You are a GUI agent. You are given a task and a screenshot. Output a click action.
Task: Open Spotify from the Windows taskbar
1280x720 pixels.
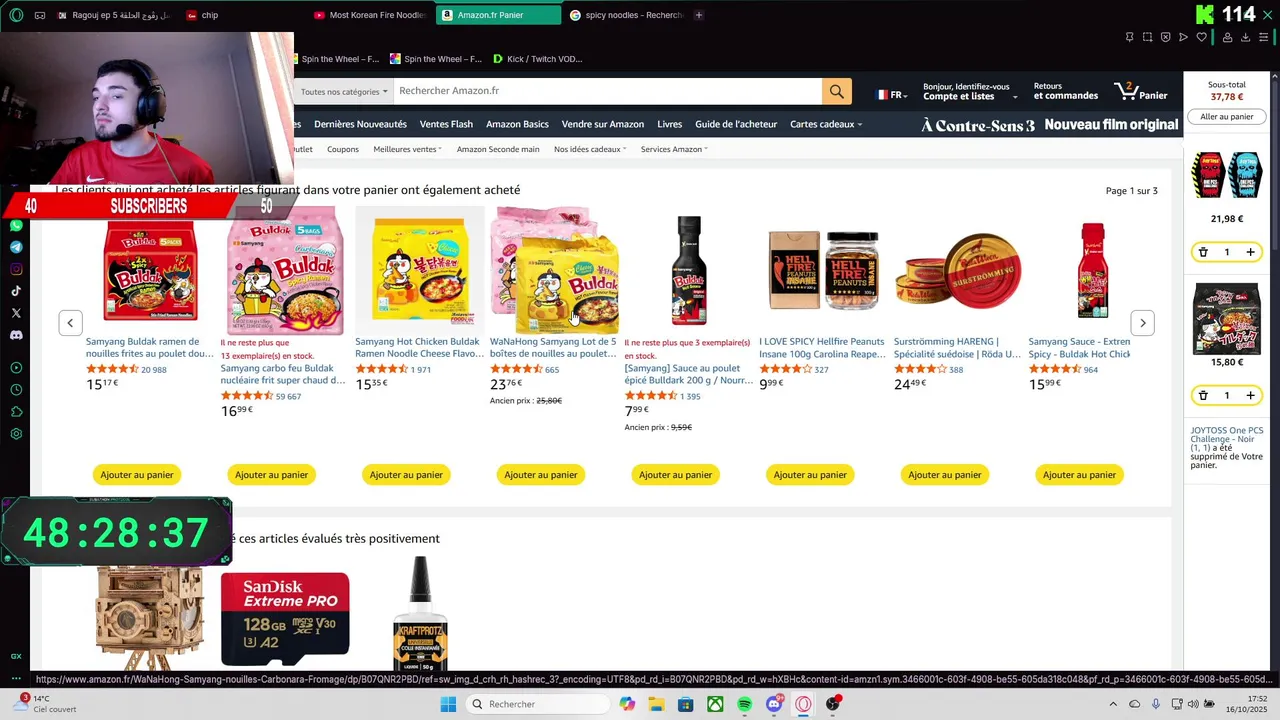click(x=744, y=704)
